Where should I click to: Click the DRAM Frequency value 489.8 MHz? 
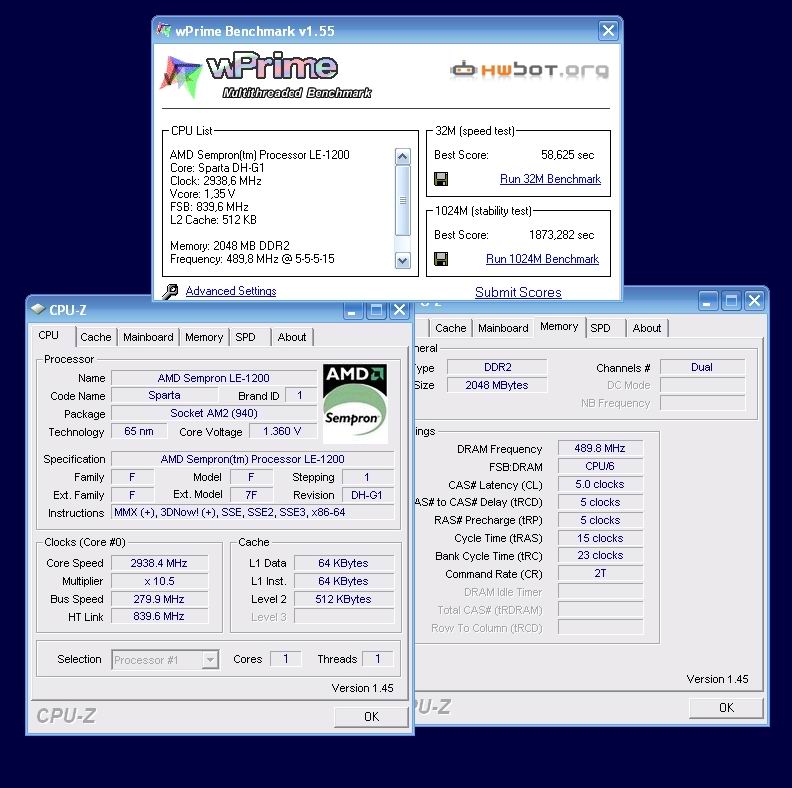[x=600, y=448]
